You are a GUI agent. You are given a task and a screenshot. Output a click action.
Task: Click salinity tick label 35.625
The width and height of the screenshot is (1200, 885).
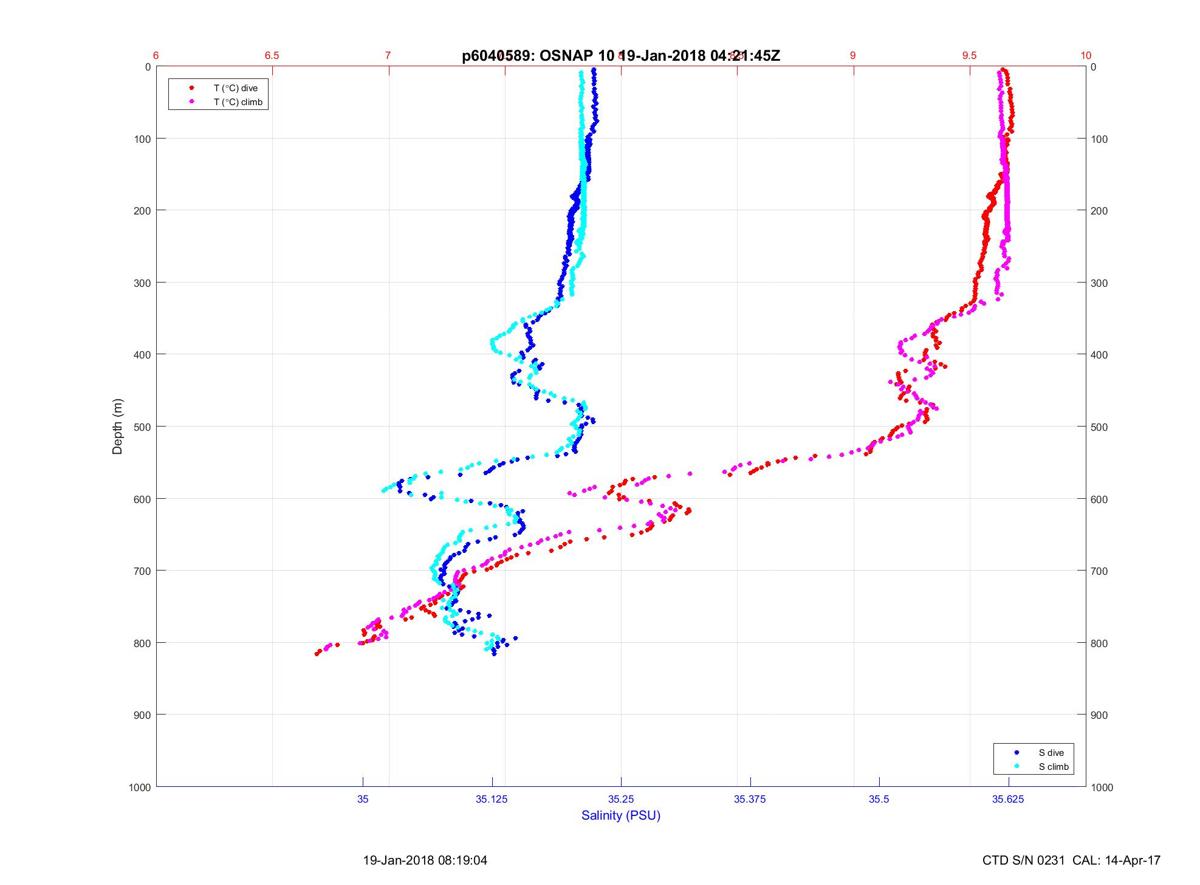1008,799
